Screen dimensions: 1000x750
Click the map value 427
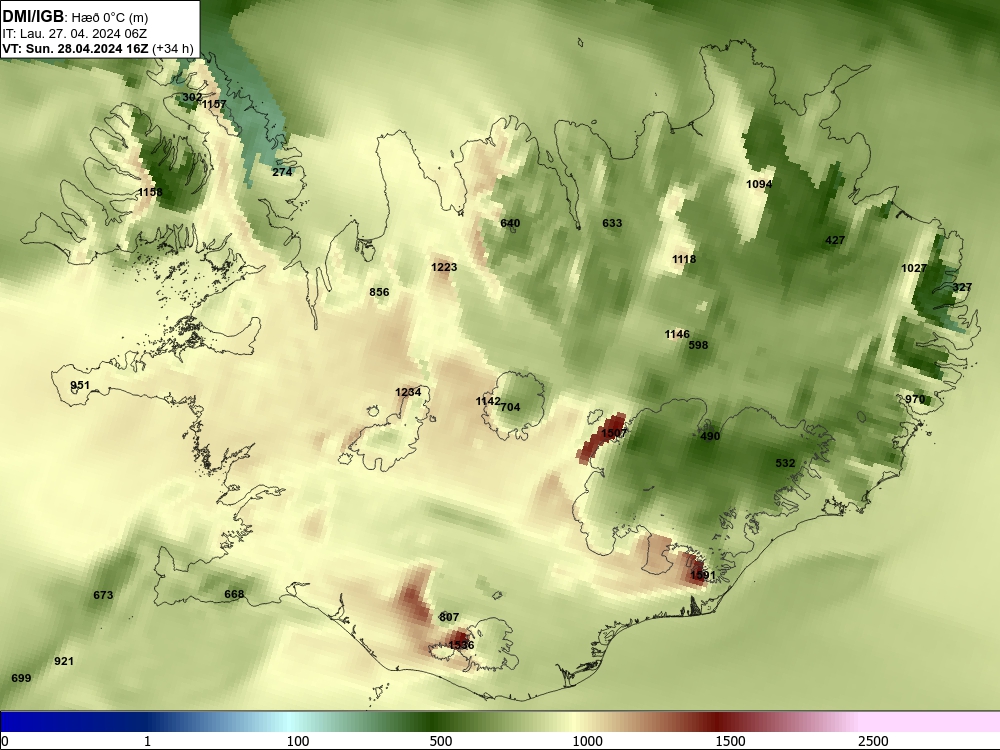pos(835,240)
